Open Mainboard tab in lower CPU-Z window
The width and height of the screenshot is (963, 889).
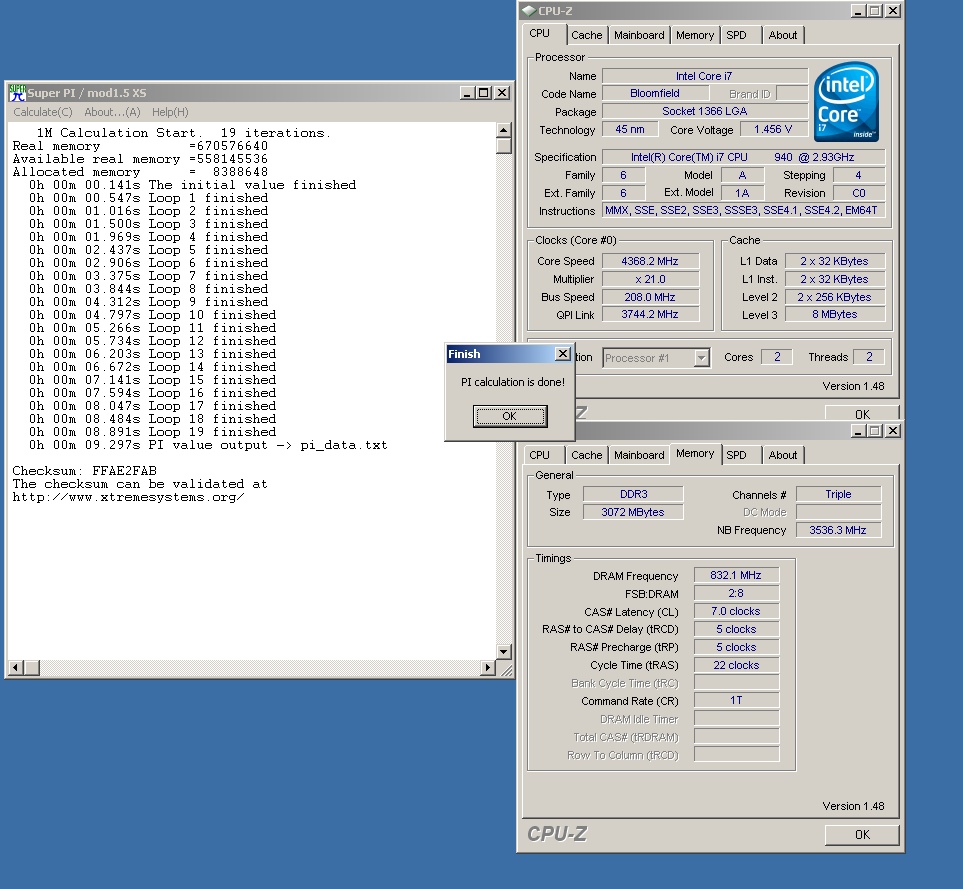coord(639,455)
